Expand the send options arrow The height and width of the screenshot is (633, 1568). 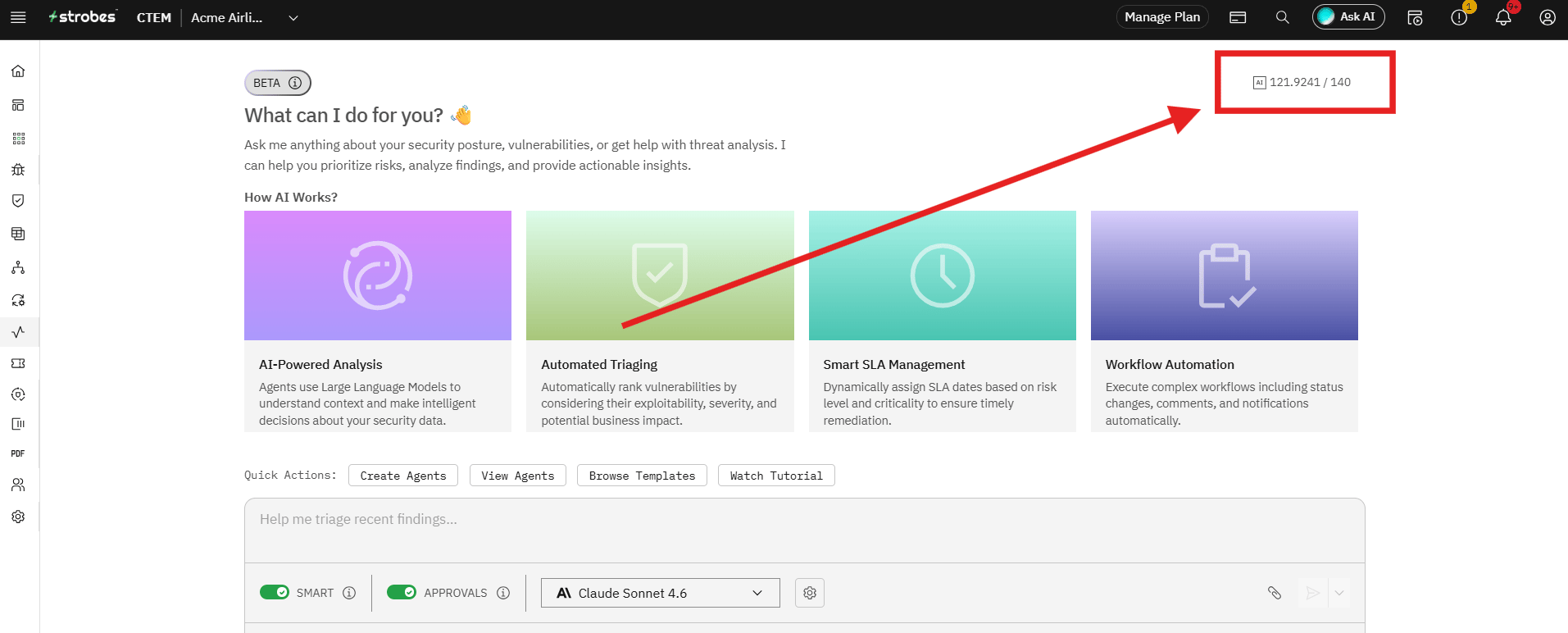pyautogui.click(x=1339, y=593)
